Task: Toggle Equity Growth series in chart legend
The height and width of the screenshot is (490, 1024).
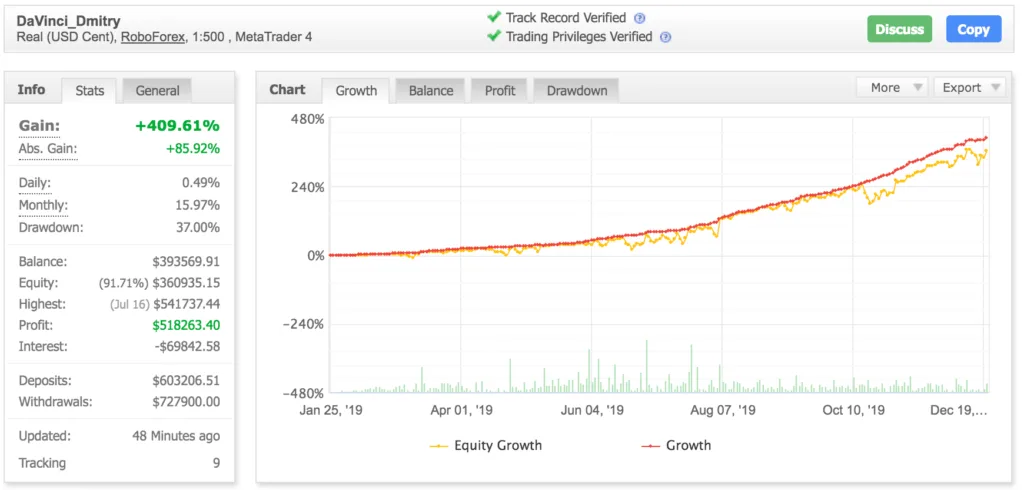Action: [486, 446]
